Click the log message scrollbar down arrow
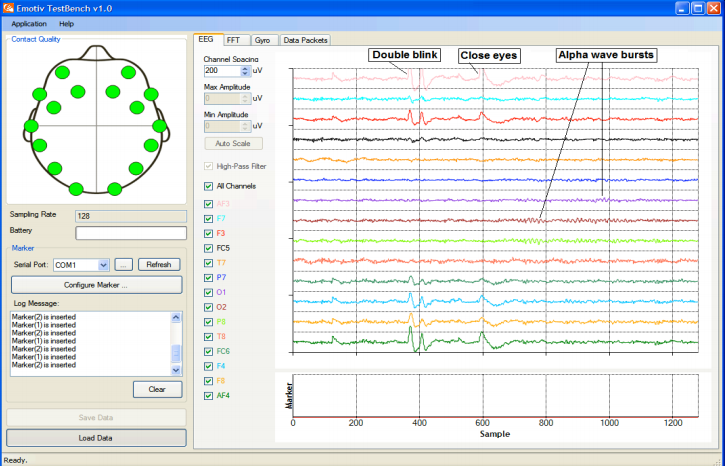The image size is (726, 466). point(176,370)
